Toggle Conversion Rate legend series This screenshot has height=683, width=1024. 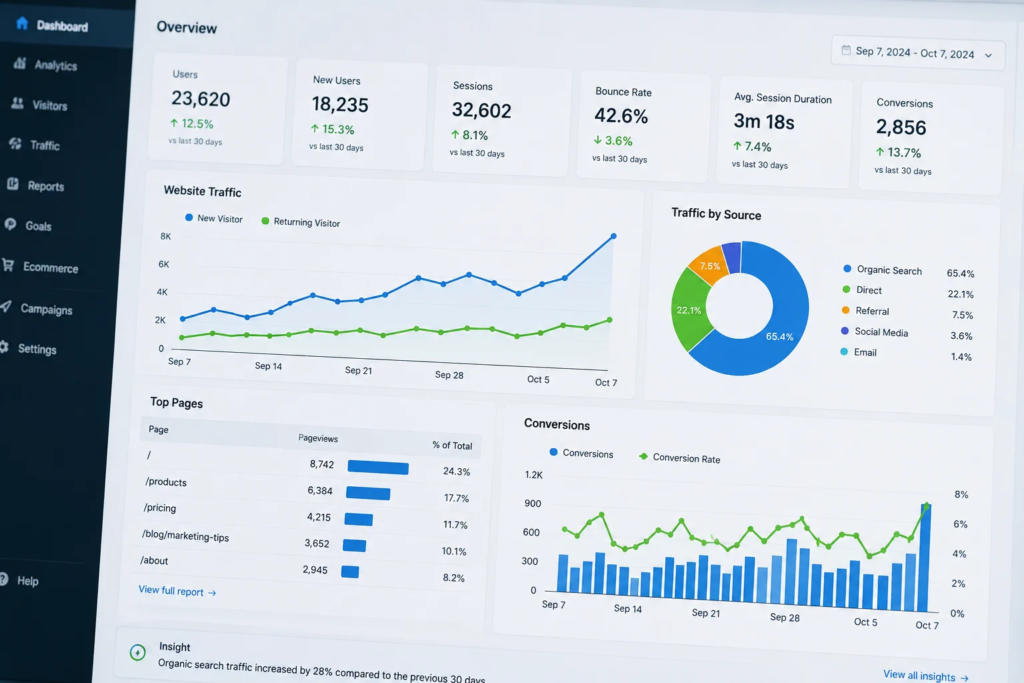pos(679,458)
